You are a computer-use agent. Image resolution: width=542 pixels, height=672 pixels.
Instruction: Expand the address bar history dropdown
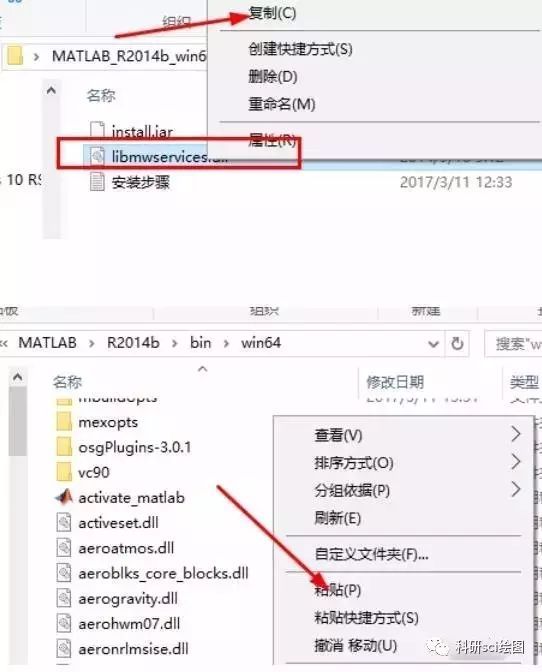pyautogui.click(x=434, y=344)
